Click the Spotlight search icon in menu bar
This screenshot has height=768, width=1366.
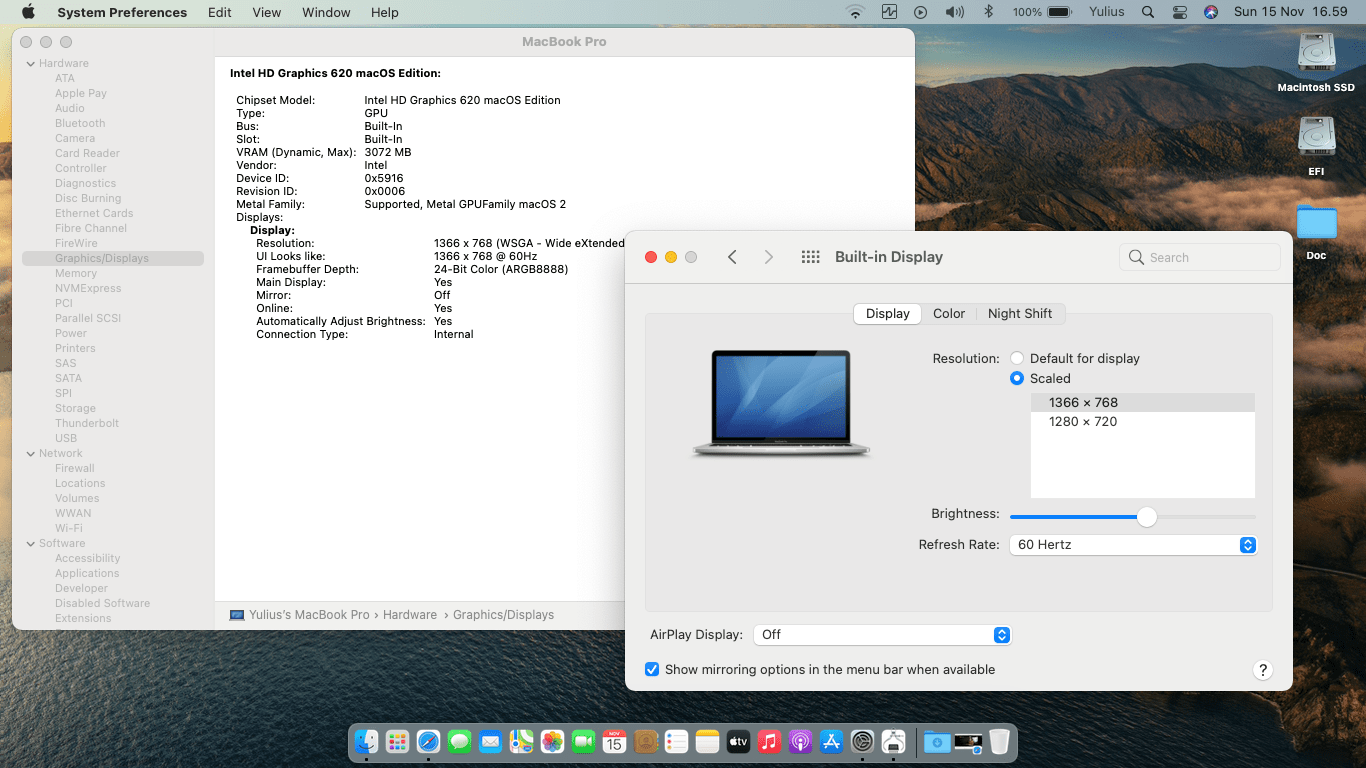1148,12
